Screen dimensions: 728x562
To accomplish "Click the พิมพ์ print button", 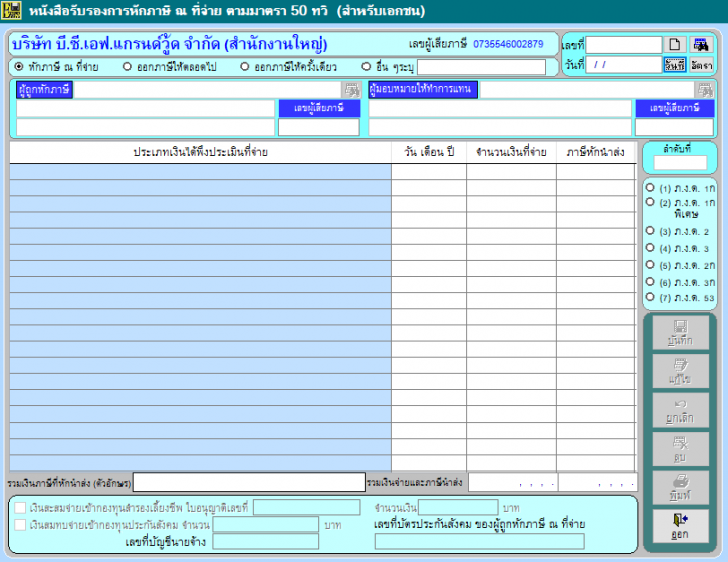I will 680,488.
